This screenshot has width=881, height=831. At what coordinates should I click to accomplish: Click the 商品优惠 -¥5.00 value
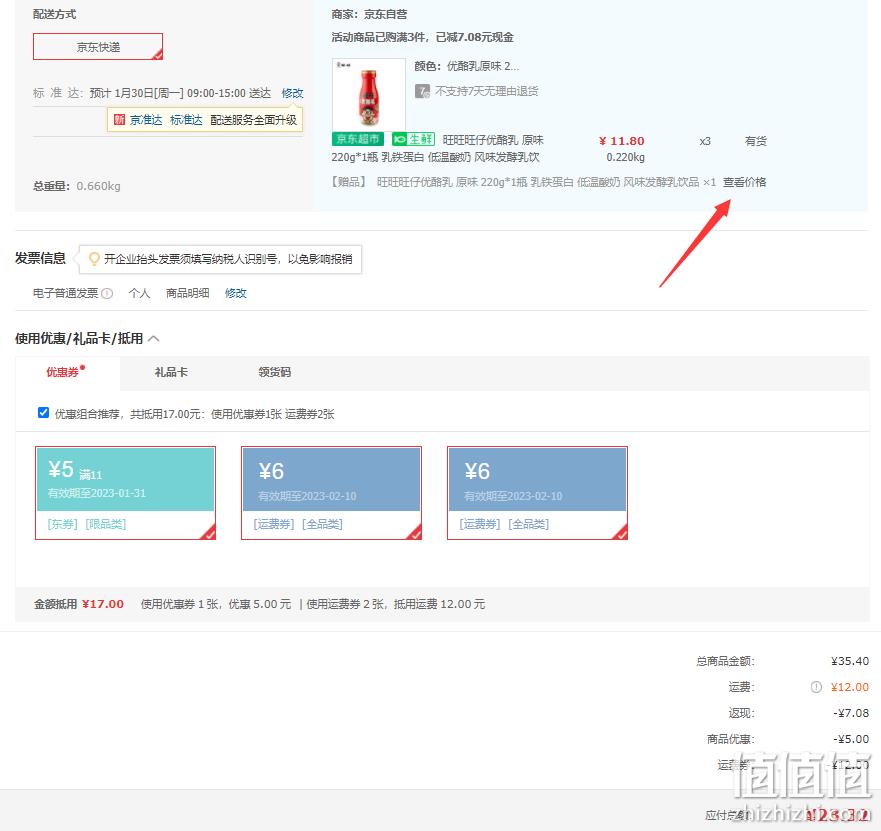point(851,739)
